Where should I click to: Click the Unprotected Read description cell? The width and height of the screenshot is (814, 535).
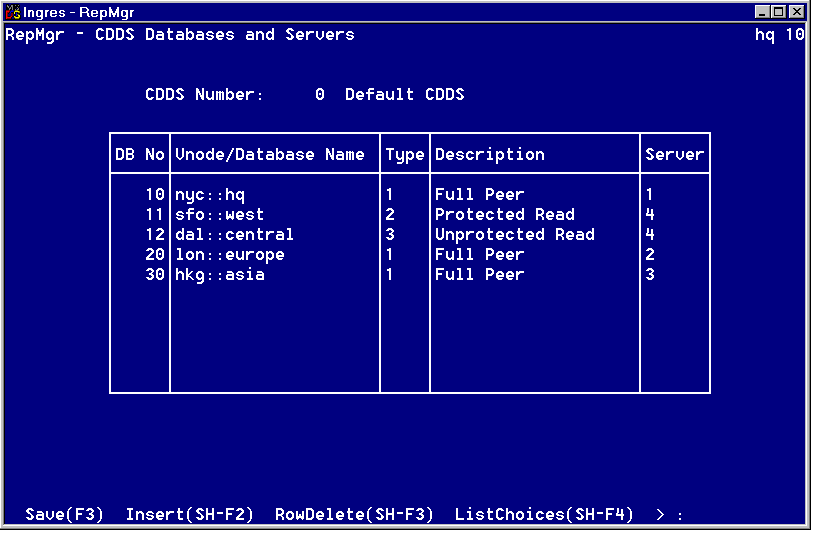tap(514, 234)
